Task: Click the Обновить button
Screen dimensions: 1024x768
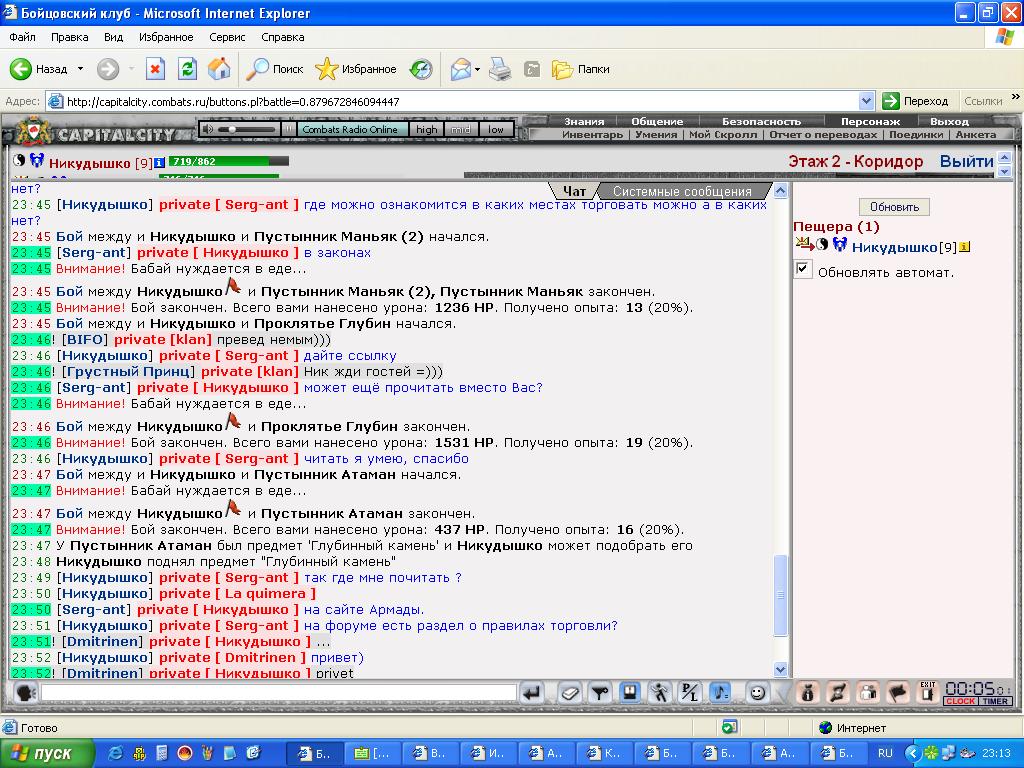Action: 894,207
